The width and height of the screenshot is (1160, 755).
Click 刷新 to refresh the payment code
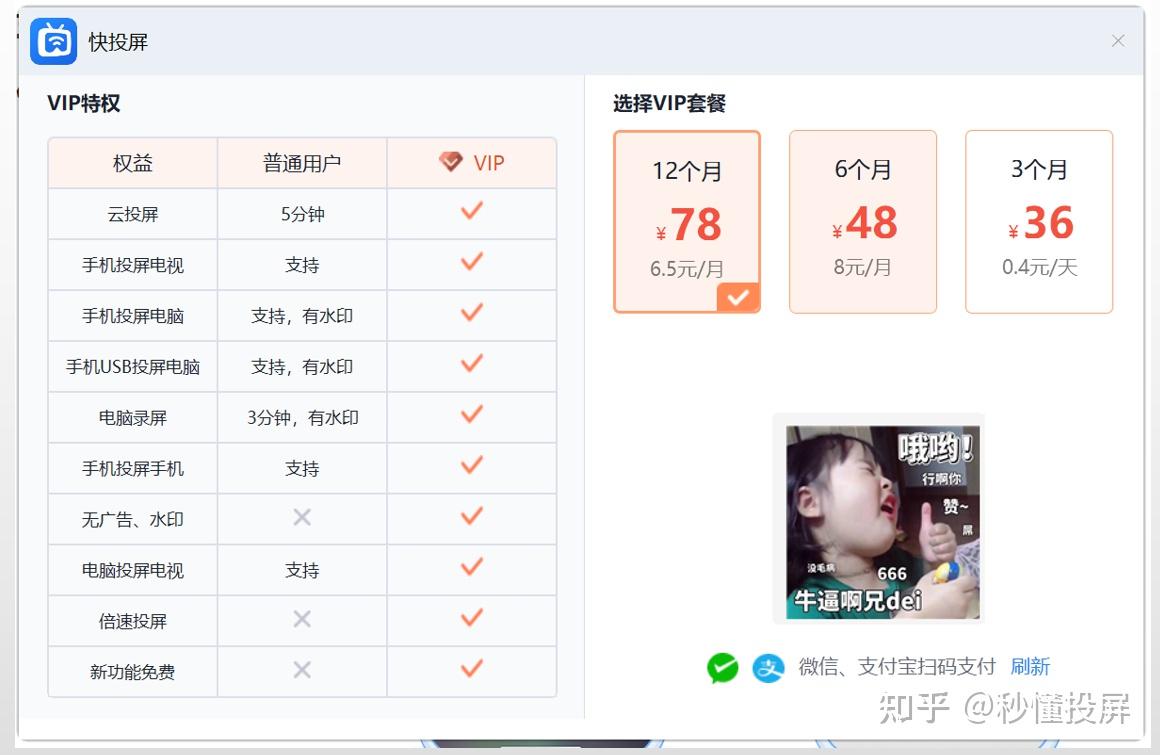(1030, 667)
